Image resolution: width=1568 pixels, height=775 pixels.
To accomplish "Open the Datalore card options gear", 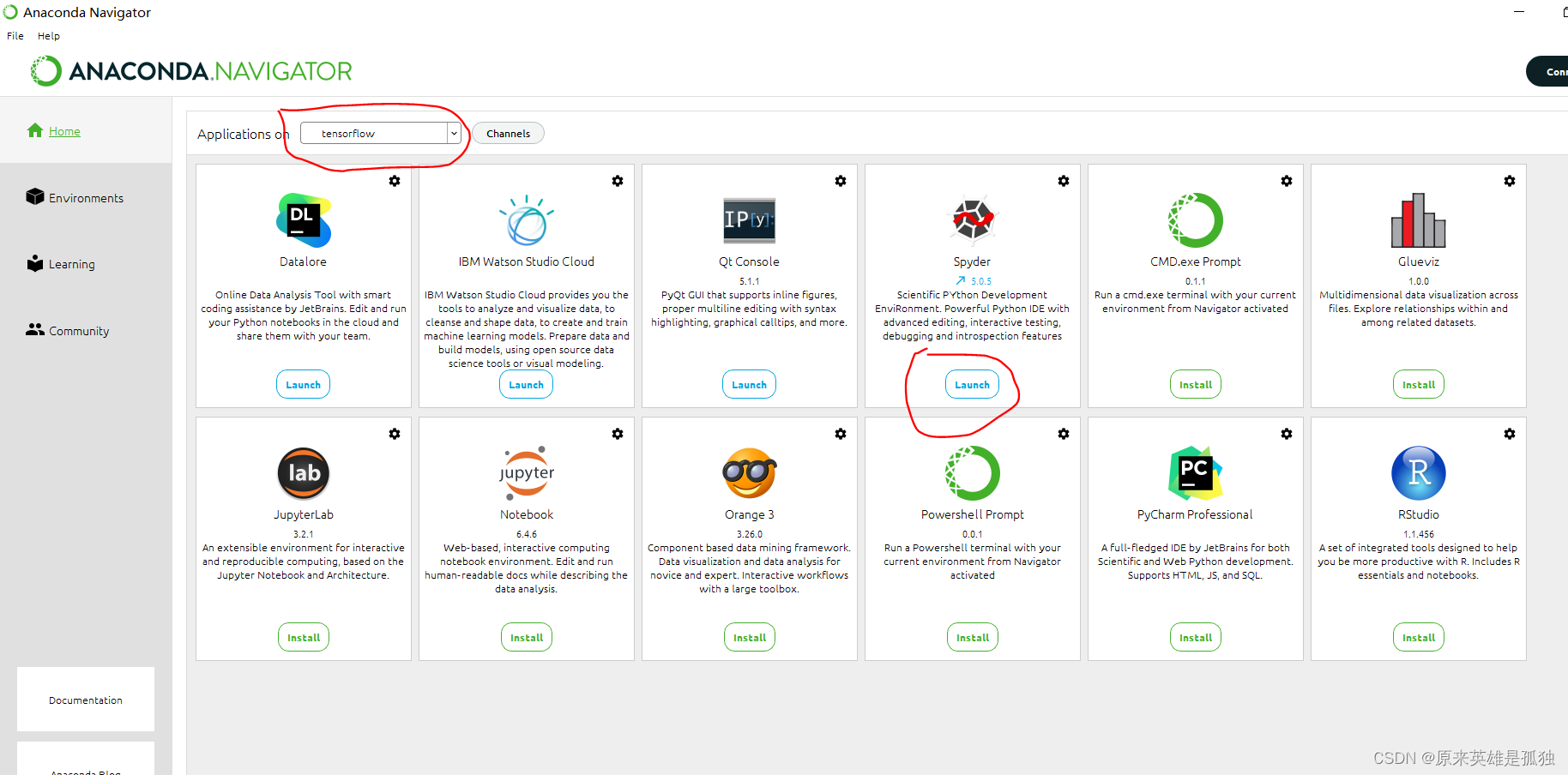I will (395, 181).
